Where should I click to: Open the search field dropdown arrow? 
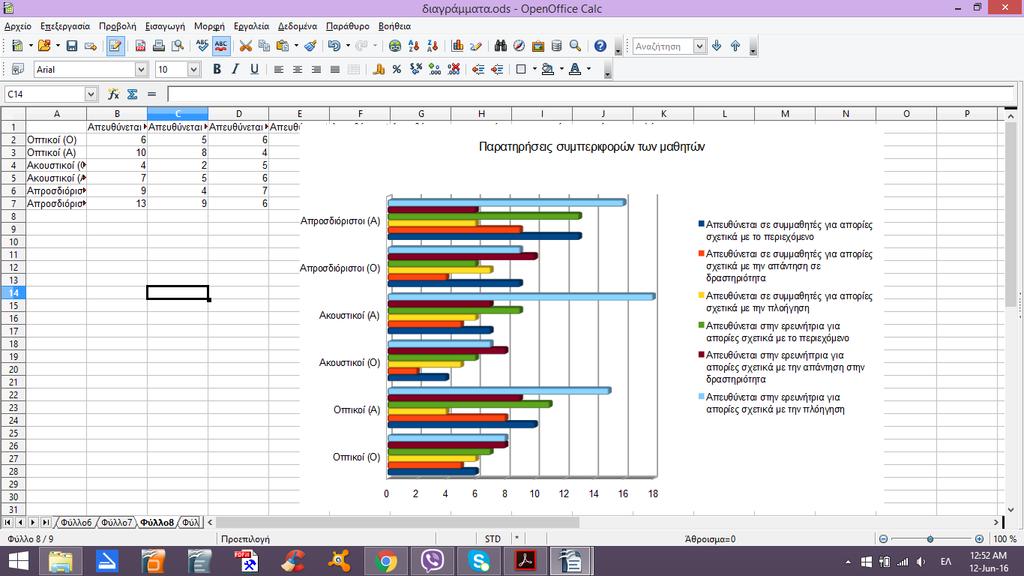click(x=699, y=46)
